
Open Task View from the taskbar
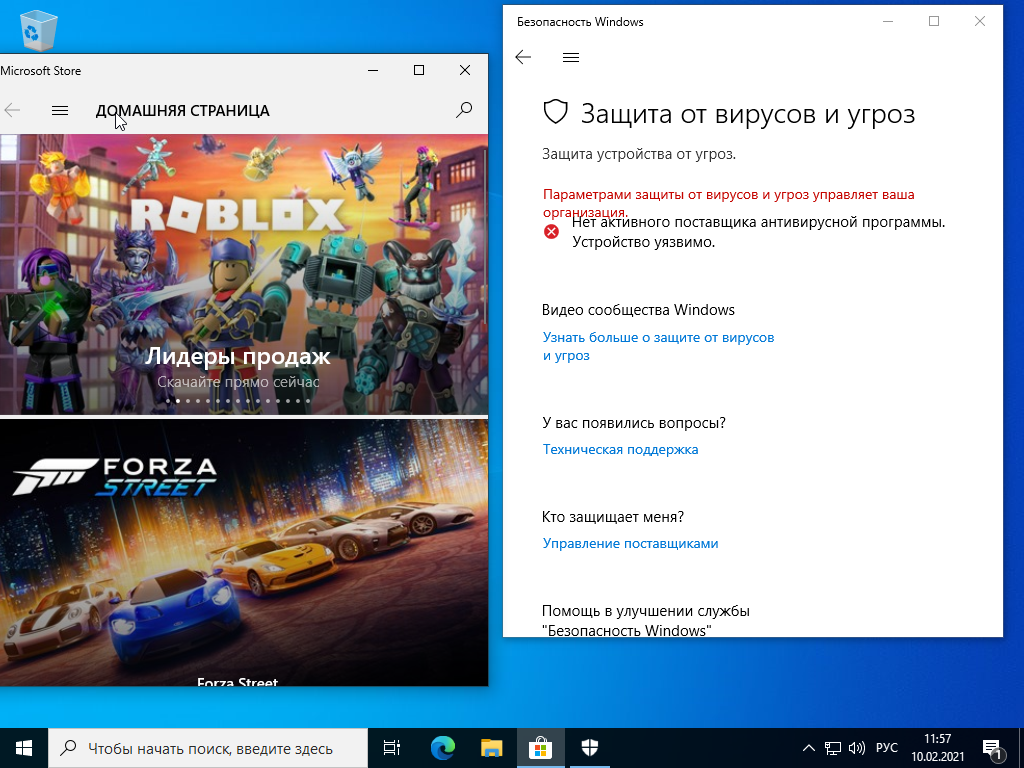tap(392, 748)
